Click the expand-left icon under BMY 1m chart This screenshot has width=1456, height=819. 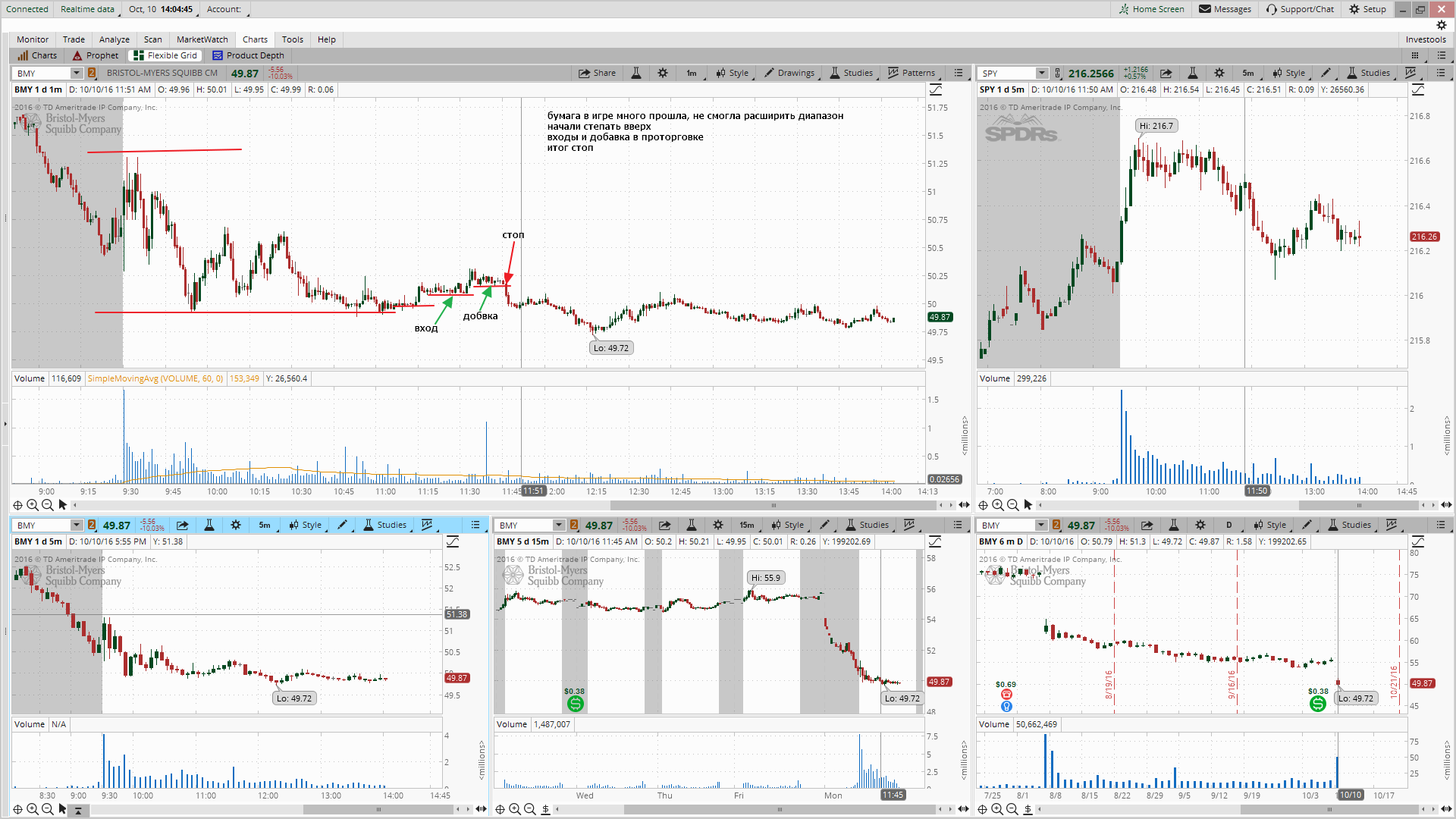coord(964,505)
